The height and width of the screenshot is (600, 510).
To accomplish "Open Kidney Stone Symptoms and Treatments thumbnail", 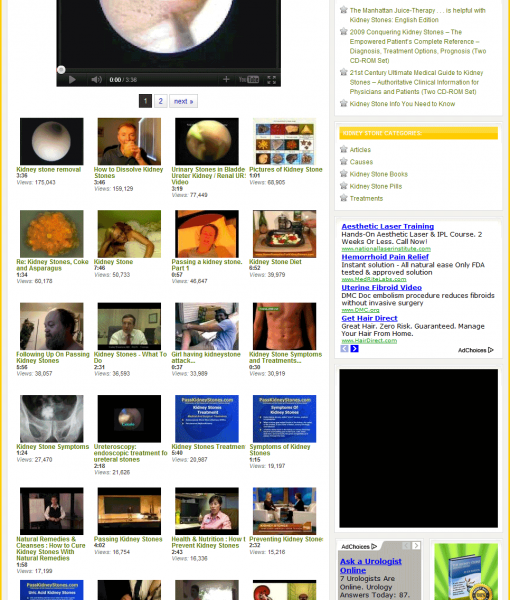I will point(284,326).
